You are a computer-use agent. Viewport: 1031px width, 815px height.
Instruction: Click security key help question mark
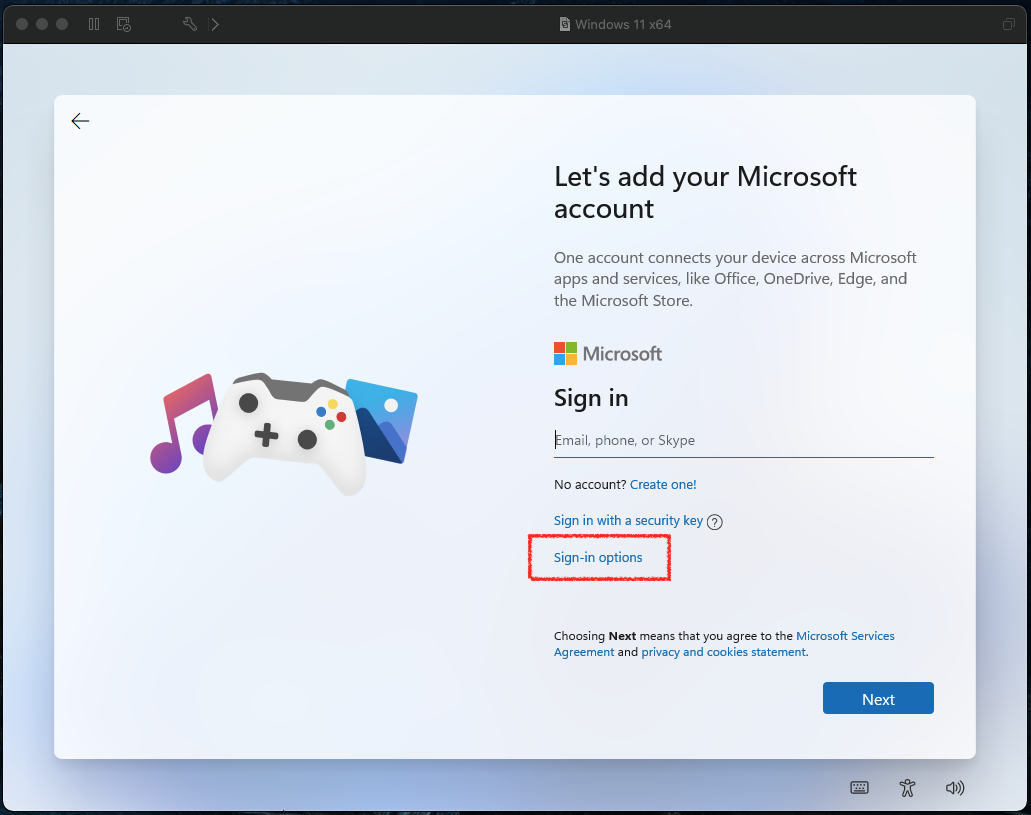point(715,522)
